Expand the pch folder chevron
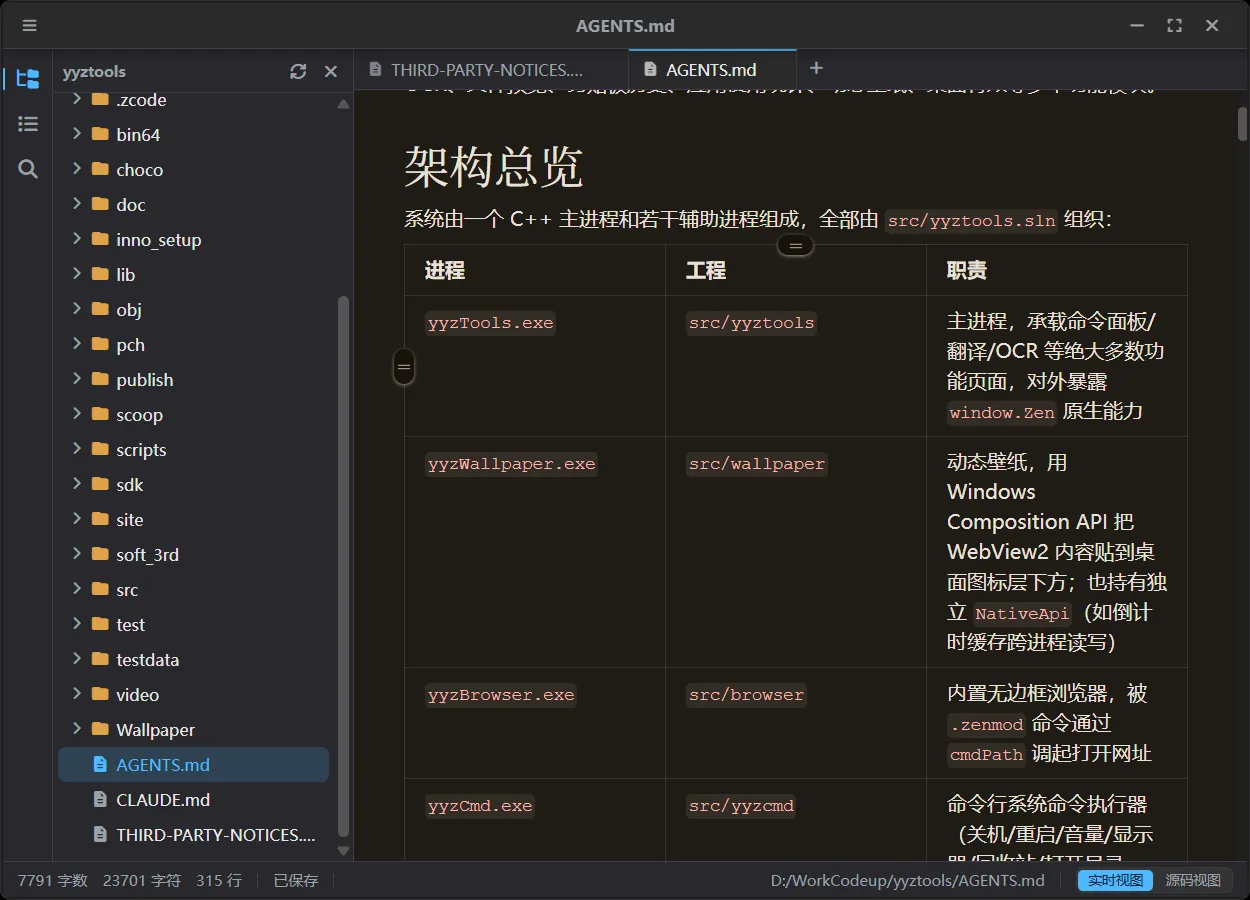Viewport: 1250px width, 900px height. [x=77, y=344]
